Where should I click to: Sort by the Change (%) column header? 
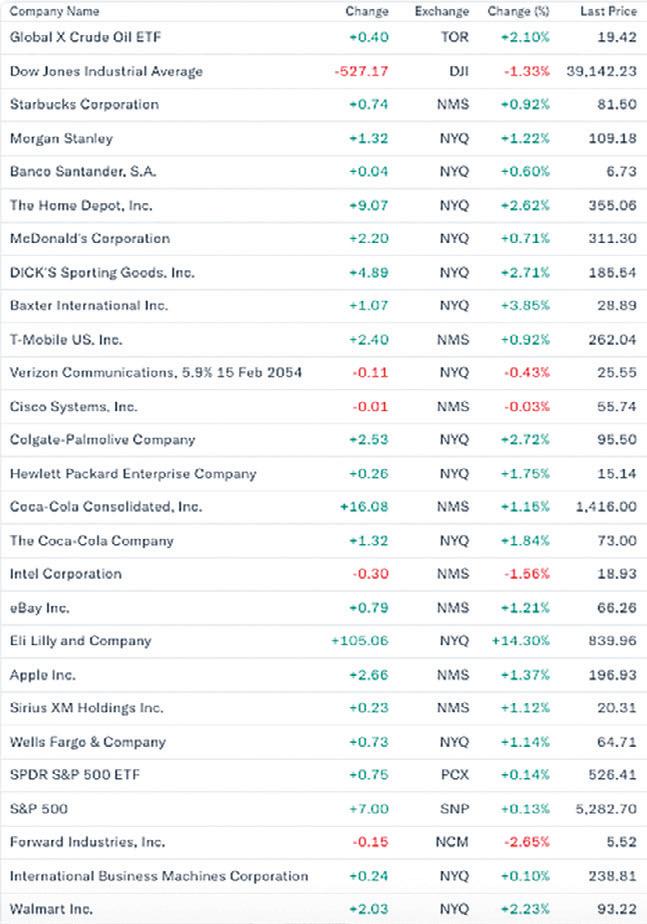[518, 11]
